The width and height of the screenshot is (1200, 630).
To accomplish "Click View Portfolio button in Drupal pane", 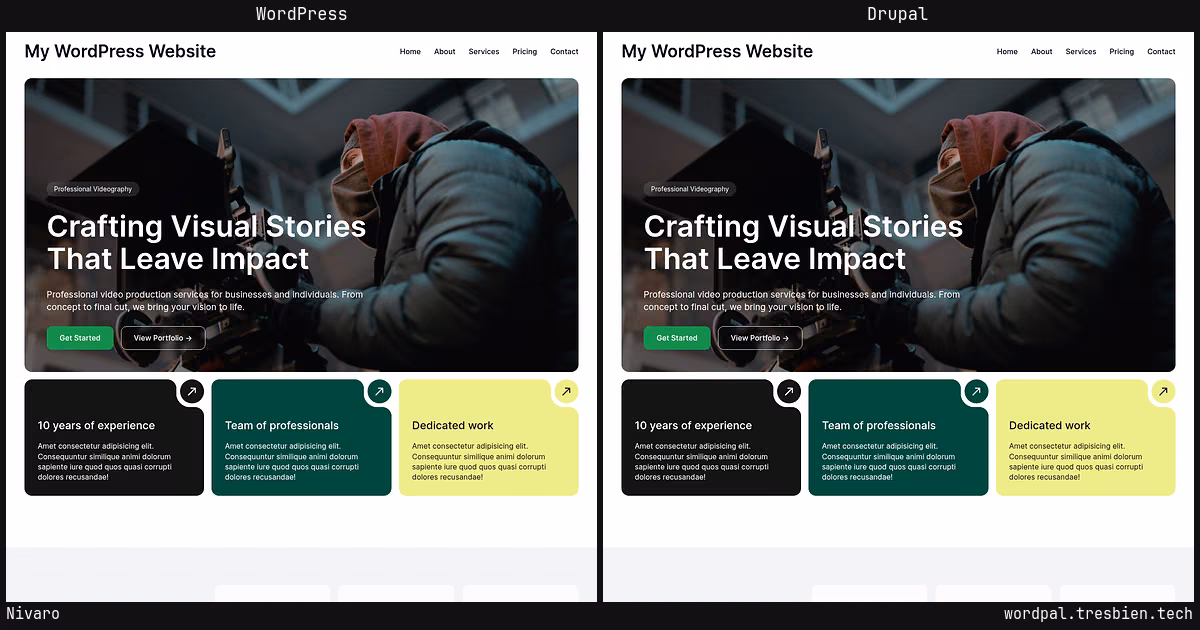I will click(760, 338).
